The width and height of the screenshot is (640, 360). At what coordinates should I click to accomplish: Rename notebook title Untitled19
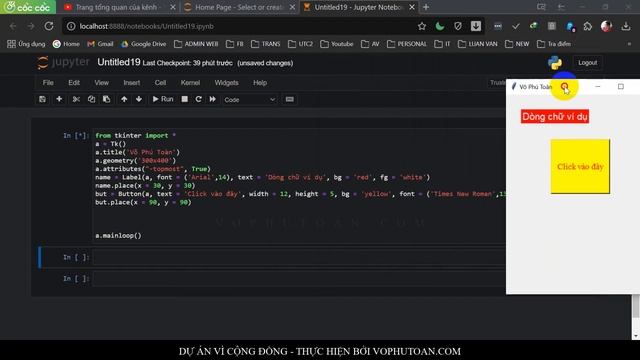pos(119,62)
